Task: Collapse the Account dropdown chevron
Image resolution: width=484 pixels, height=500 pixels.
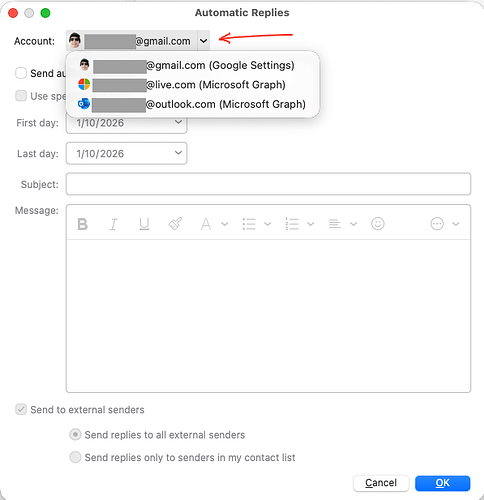Action: pyautogui.click(x=203, y=41)
